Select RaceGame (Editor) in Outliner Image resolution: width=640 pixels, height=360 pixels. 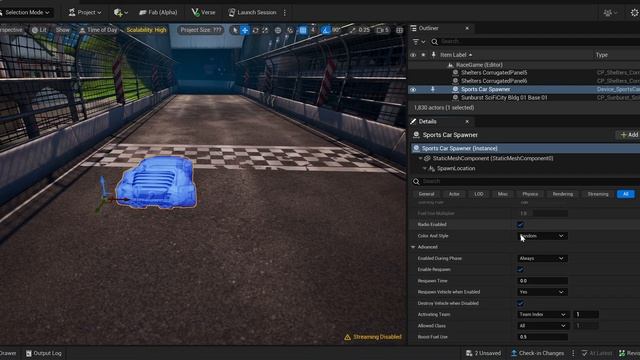[479, 65]
